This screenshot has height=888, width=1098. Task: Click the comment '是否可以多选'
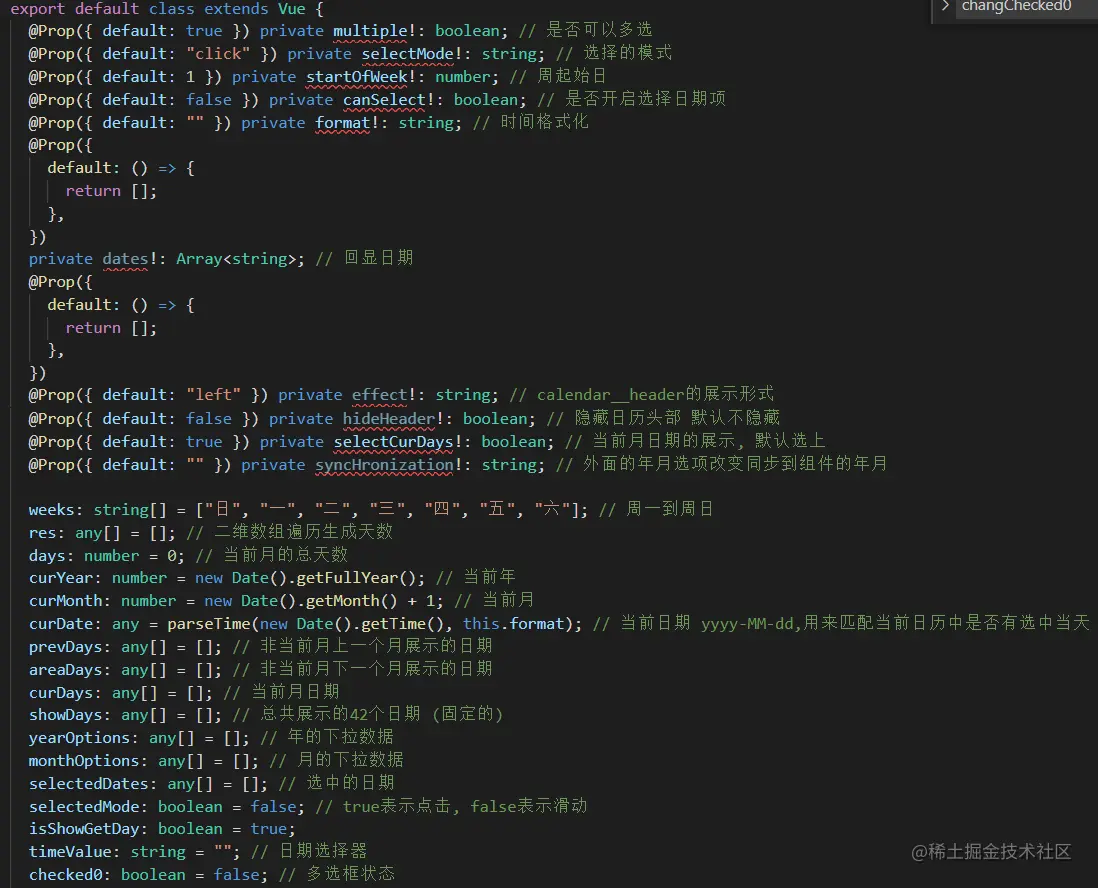click(x=599, y=30)
